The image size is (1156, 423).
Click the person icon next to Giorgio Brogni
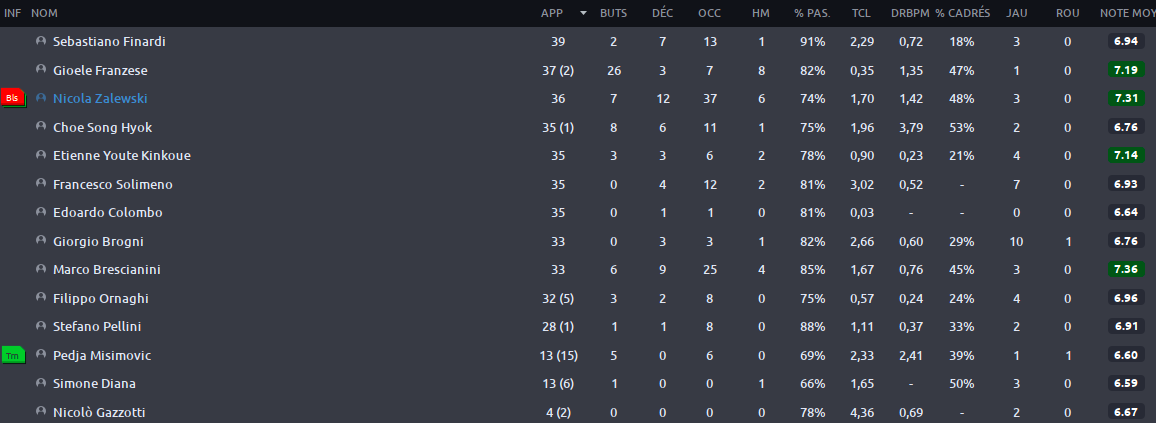41,241
